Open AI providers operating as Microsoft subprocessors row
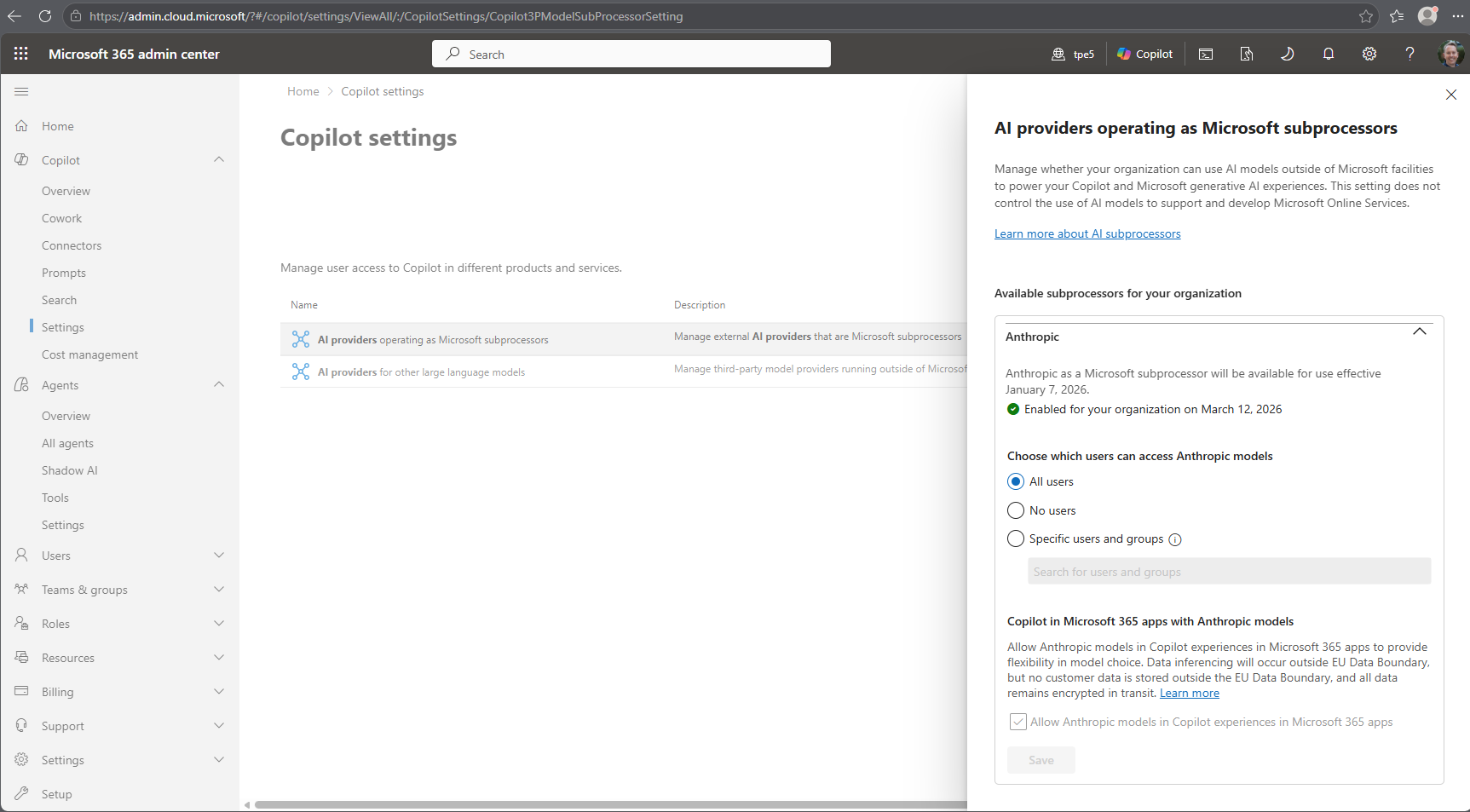This screenshot has width=1470, height=812. tap(624, 339)
